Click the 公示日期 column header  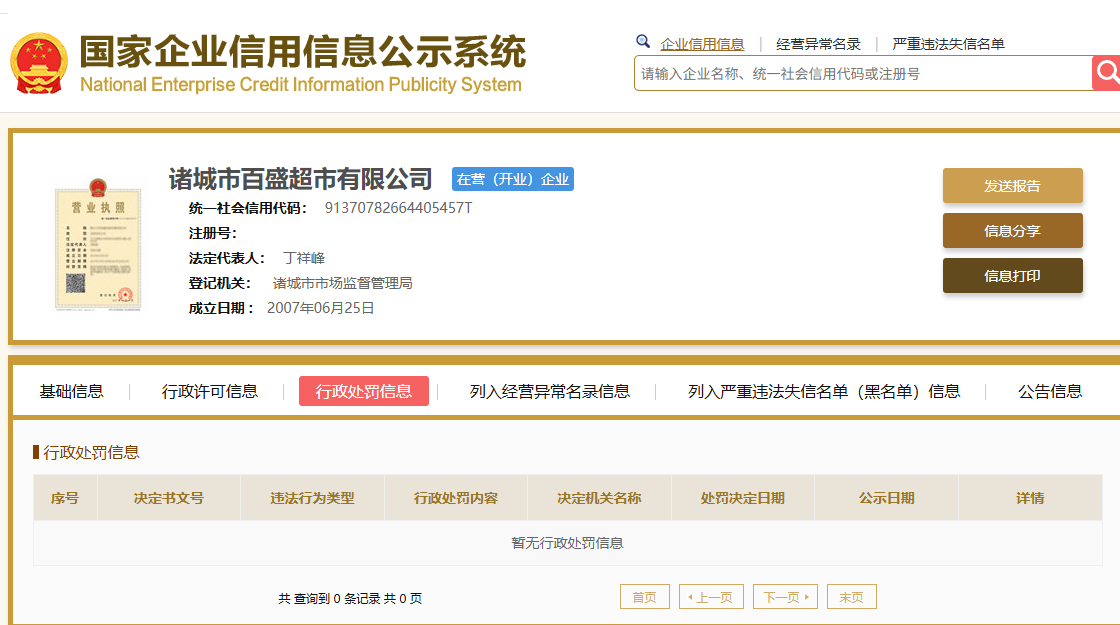click(x=886, y=498)
